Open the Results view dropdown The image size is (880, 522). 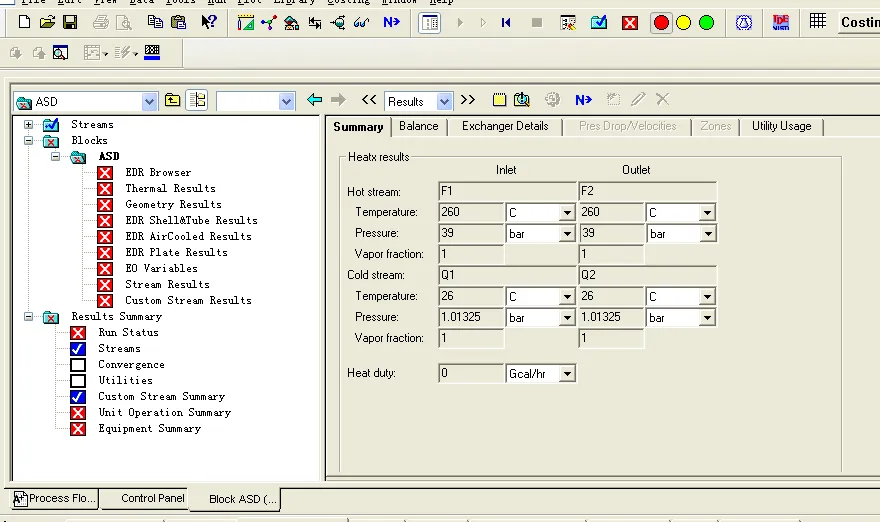(444, 101)
